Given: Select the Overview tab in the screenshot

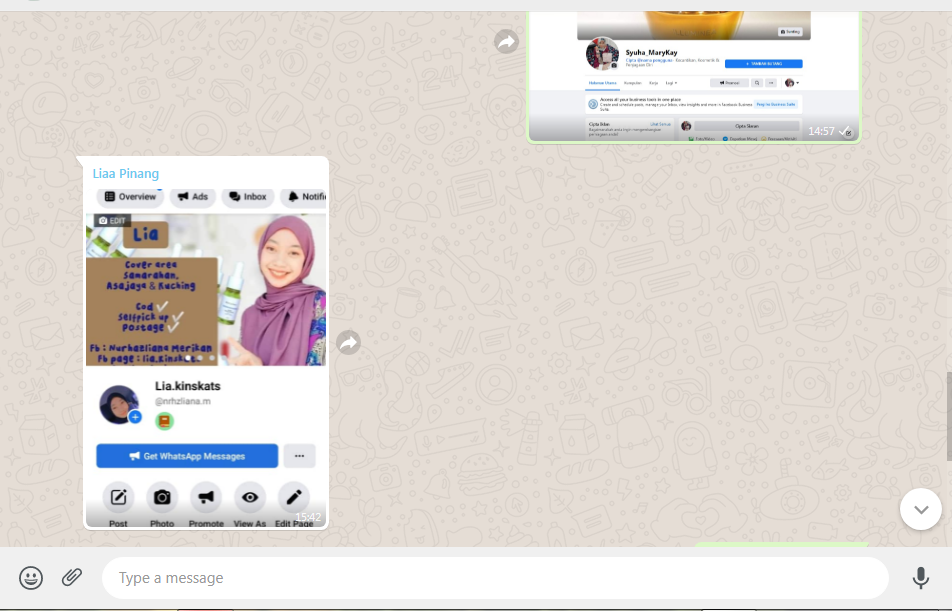Looking at the screenshot, I should (x=130, y=197).
